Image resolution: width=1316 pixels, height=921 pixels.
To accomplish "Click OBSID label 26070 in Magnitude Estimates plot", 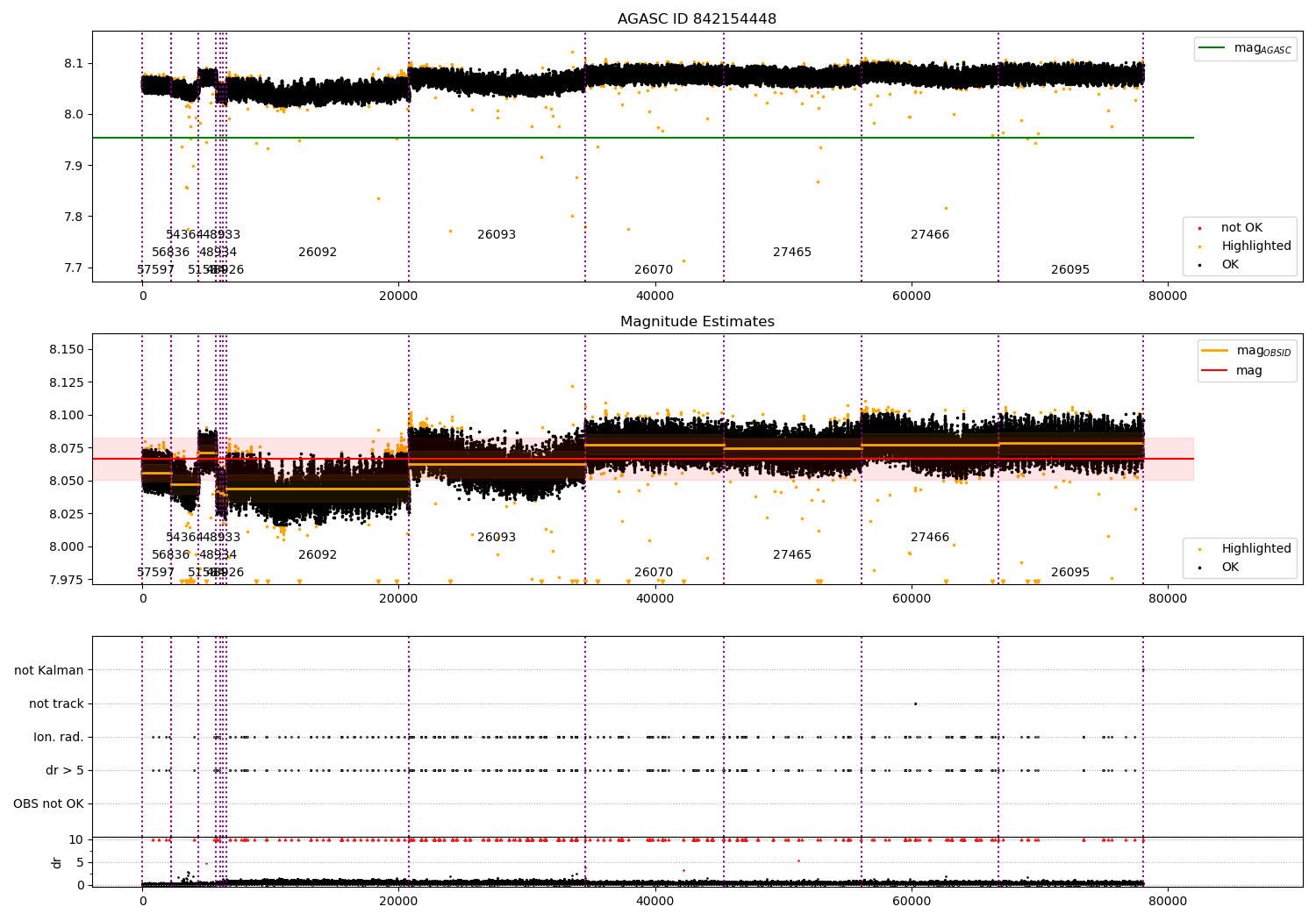I will (x=654, y=573).
